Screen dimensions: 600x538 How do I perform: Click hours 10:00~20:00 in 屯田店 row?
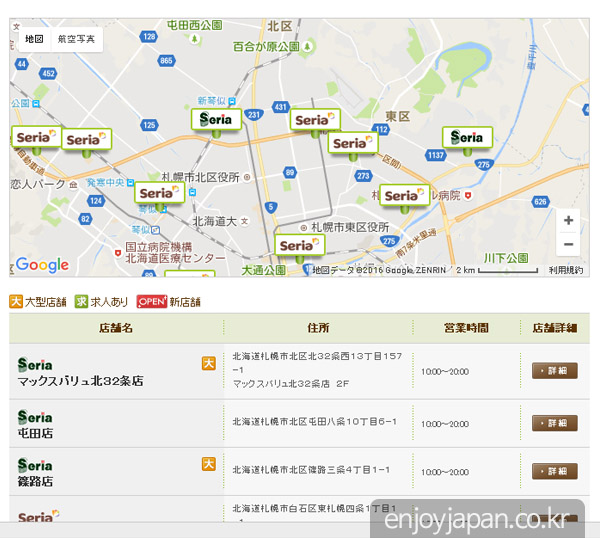445,424
